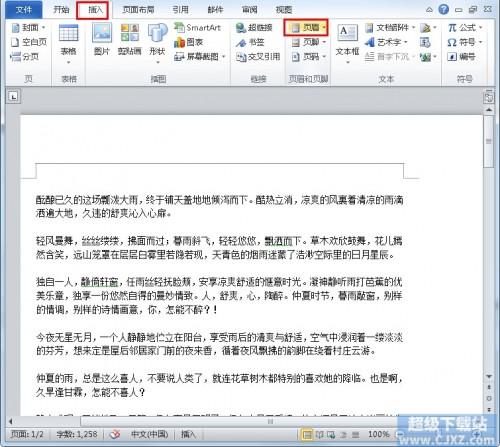
Task: Open the 文件 (File) tab
Action: [24, 10]
